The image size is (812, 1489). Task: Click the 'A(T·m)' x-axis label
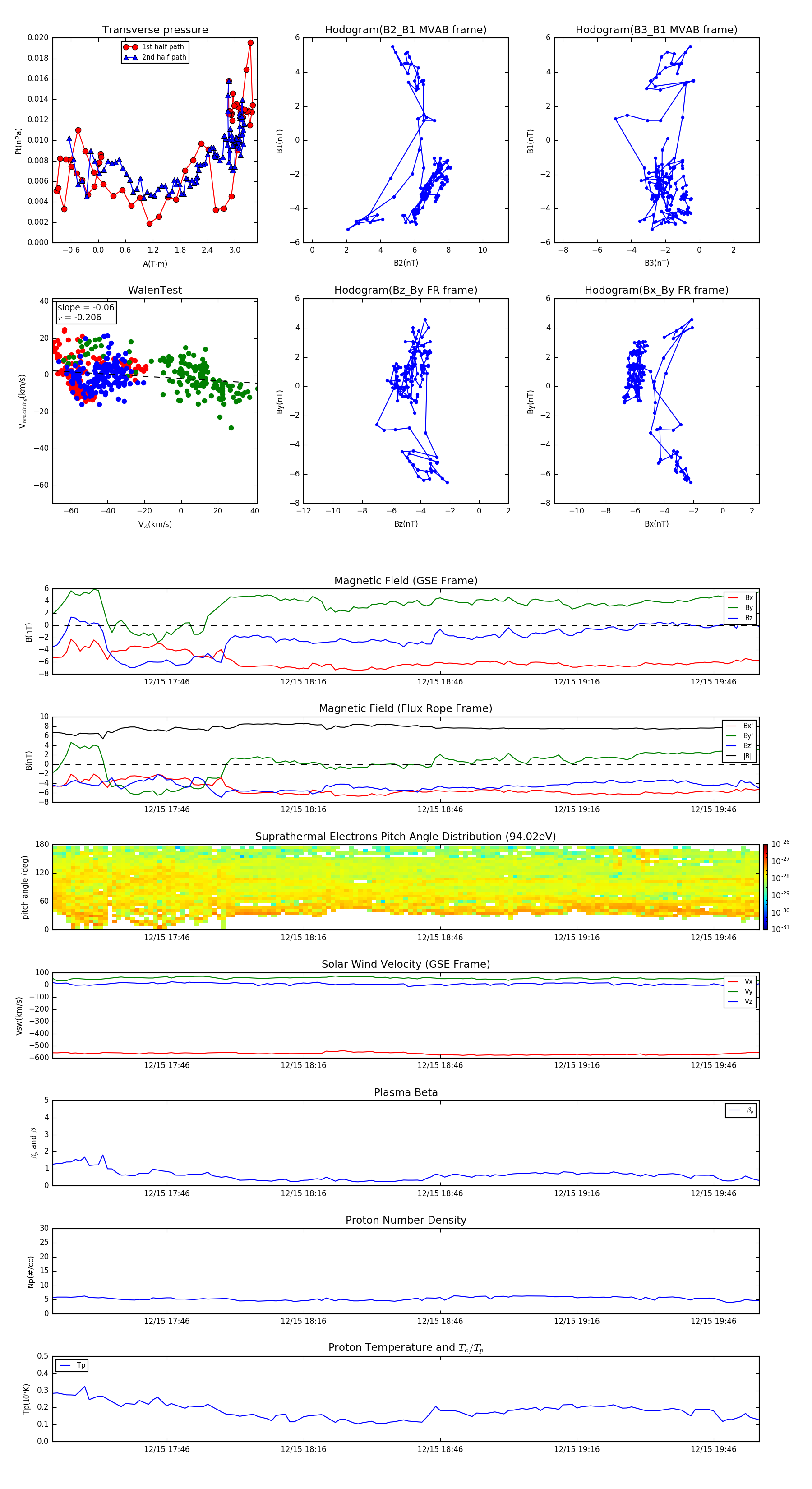click(155, 264)
